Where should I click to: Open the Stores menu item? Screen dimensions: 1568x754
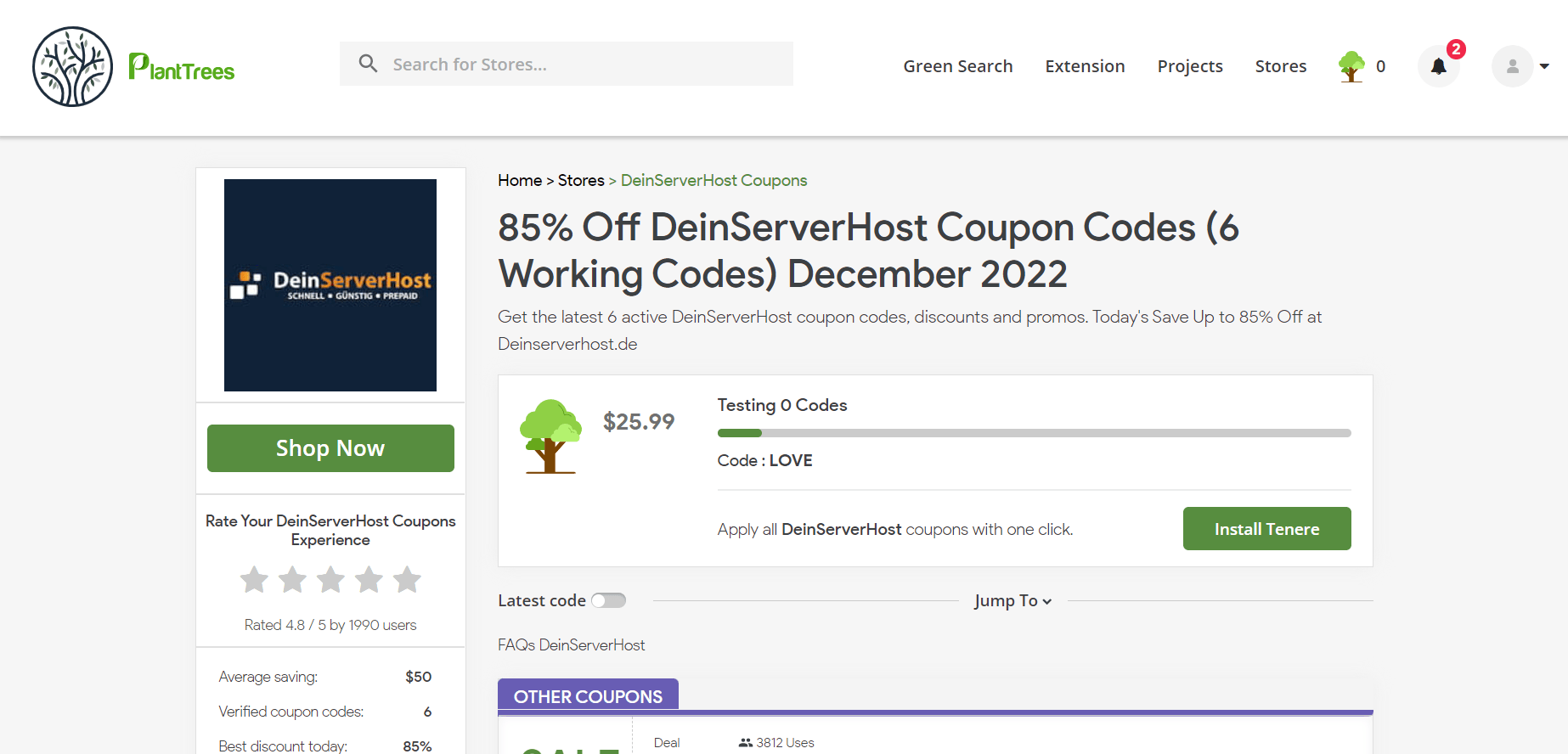click(x=1281, y=66)
